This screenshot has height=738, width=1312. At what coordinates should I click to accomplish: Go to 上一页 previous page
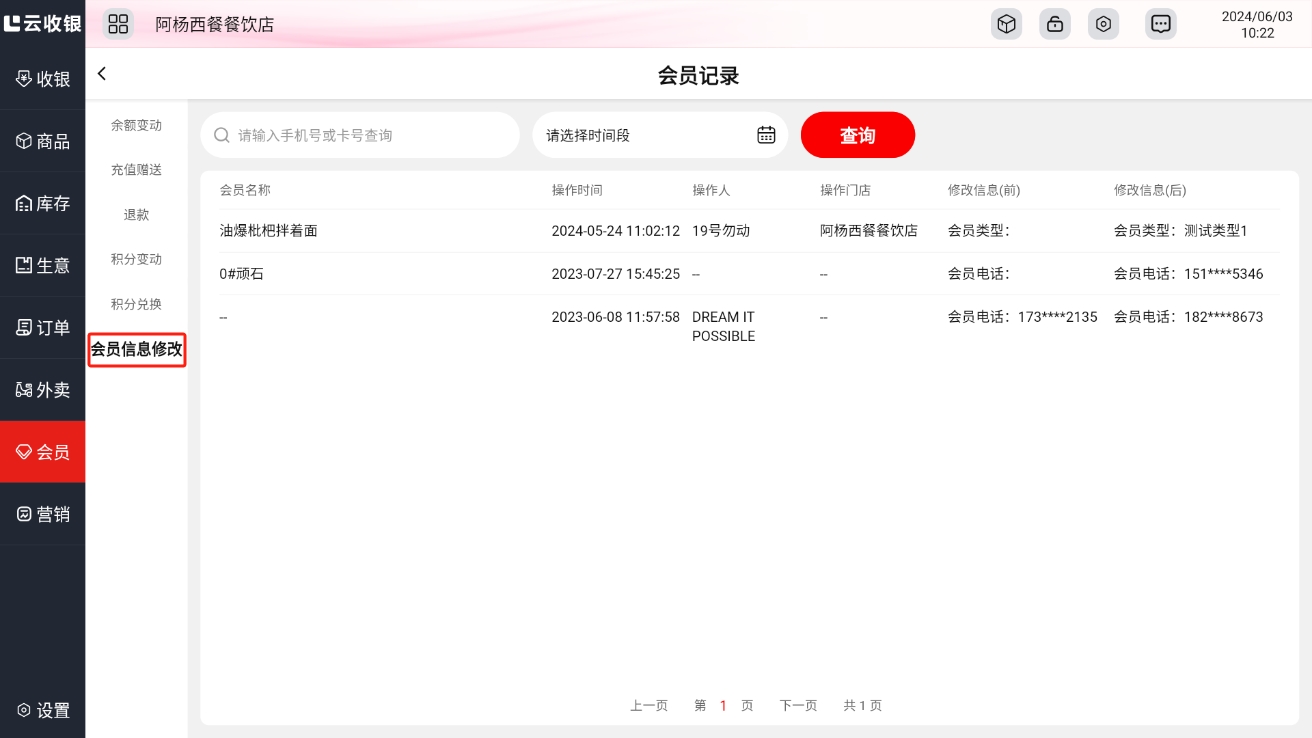point(649,705)
